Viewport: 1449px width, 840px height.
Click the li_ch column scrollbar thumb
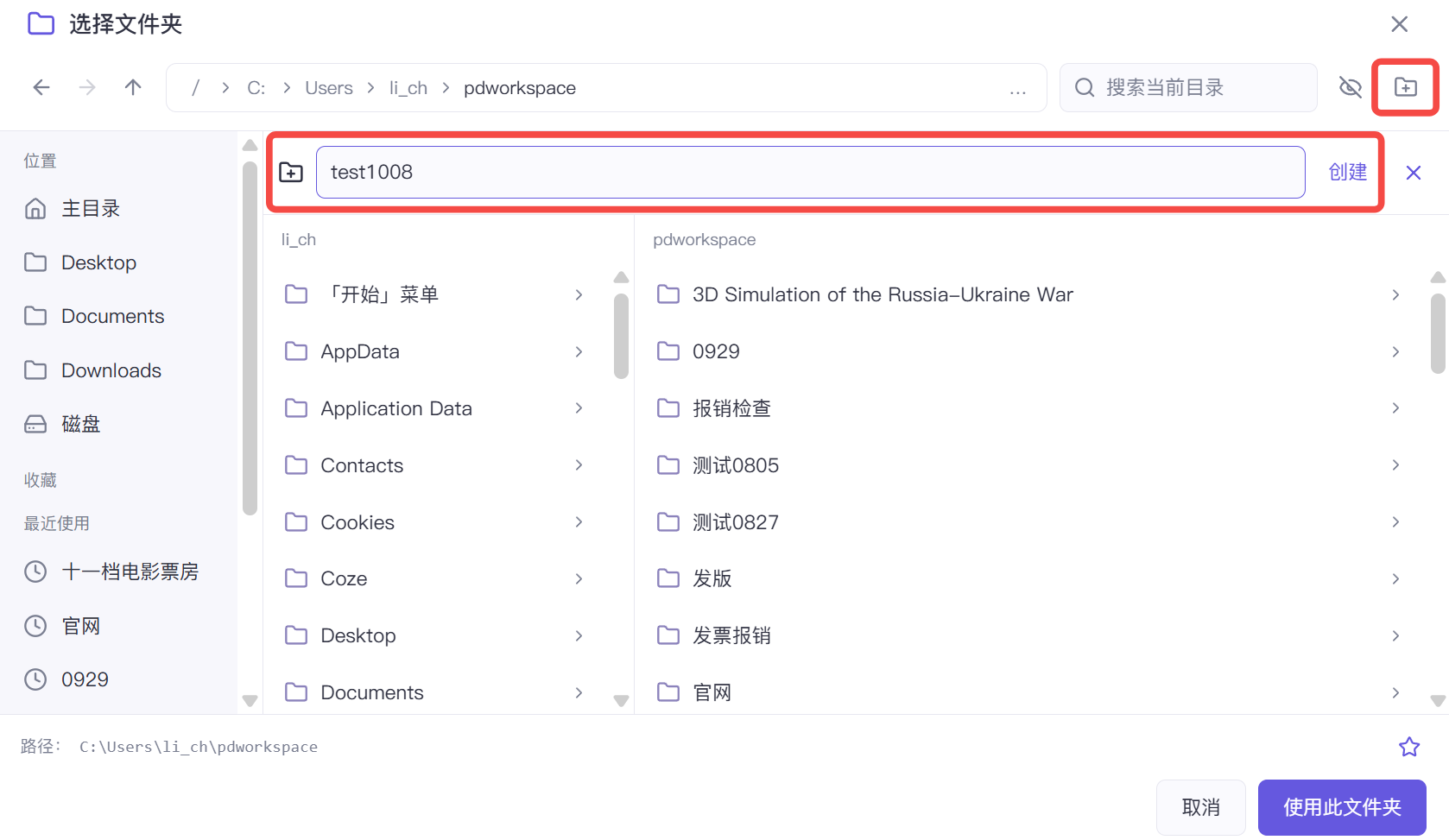click(621, 336)
